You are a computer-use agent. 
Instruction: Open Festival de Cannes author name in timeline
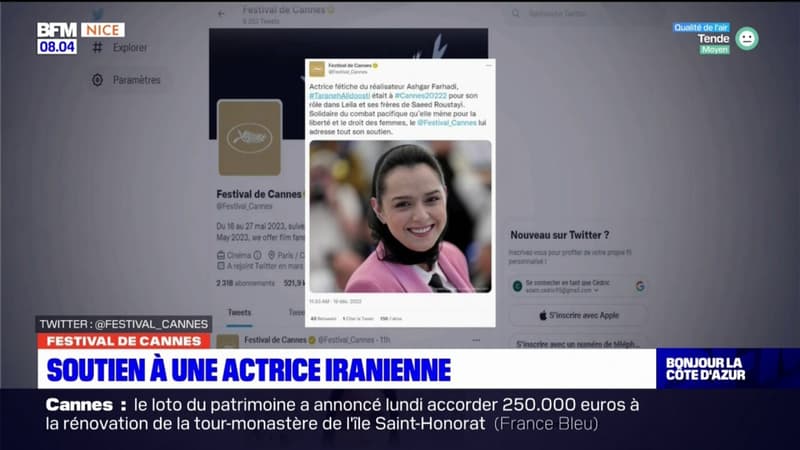pos(276,340)
